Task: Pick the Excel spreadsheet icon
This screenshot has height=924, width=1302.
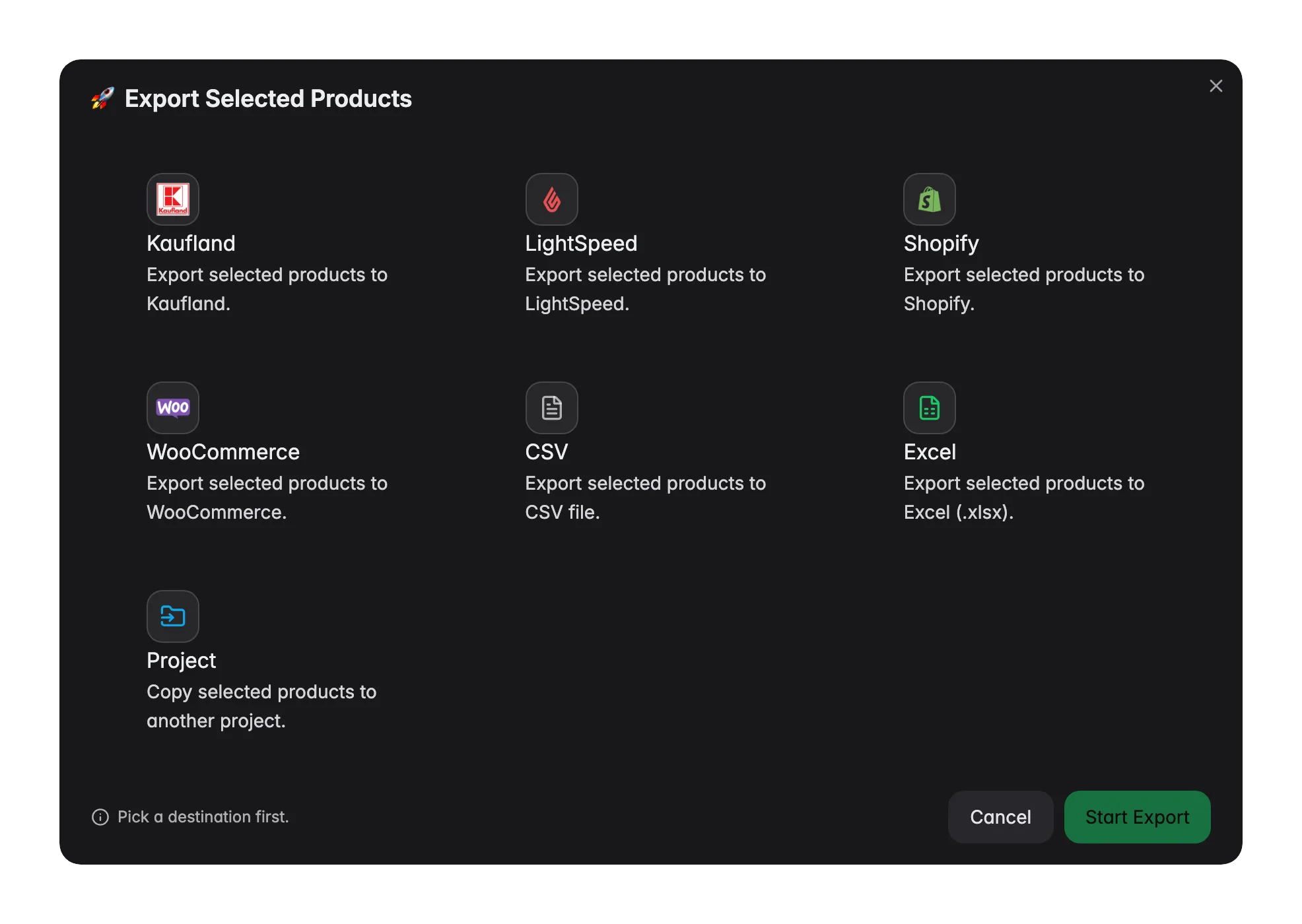Action: click(930, 408)
